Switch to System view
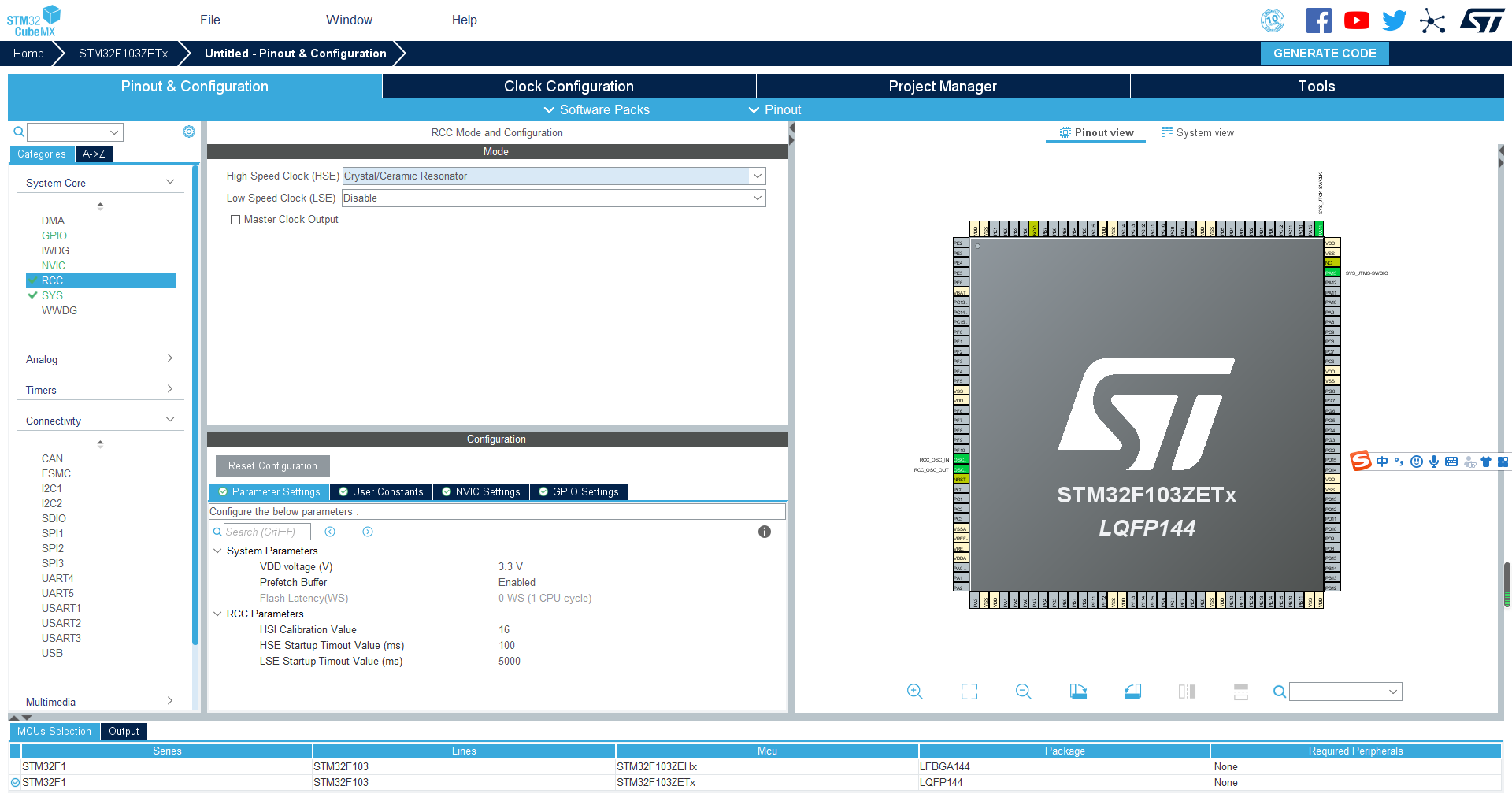Image resolution: width=1512 pixels, height=801 pixels. pyautogui.click(x=1198, y=132)
